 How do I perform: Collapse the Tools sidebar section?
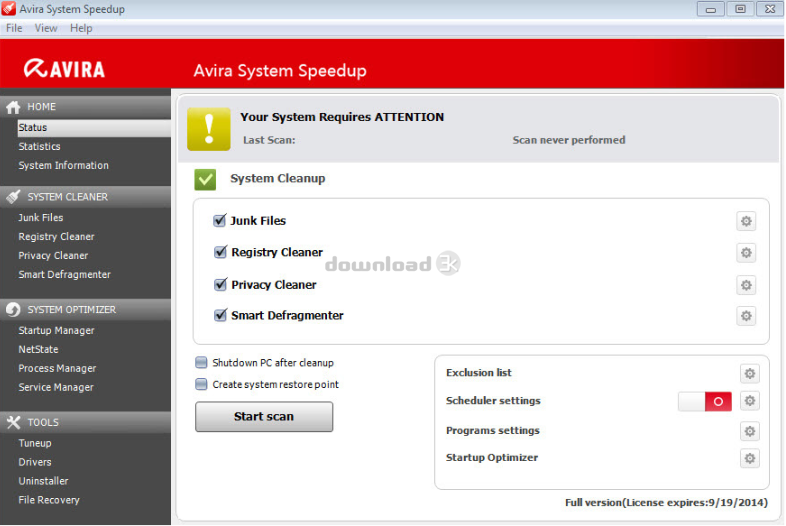43,422
